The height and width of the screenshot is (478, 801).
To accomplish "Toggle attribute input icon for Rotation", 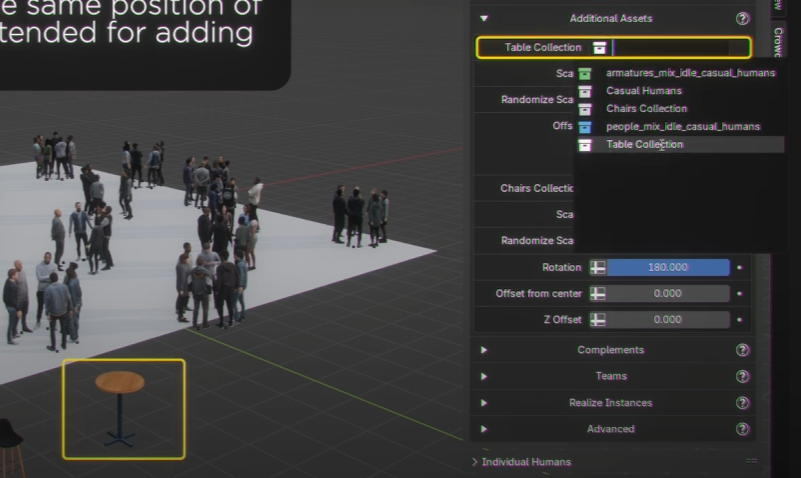I will pyautogui.click(x=598, y=268).
